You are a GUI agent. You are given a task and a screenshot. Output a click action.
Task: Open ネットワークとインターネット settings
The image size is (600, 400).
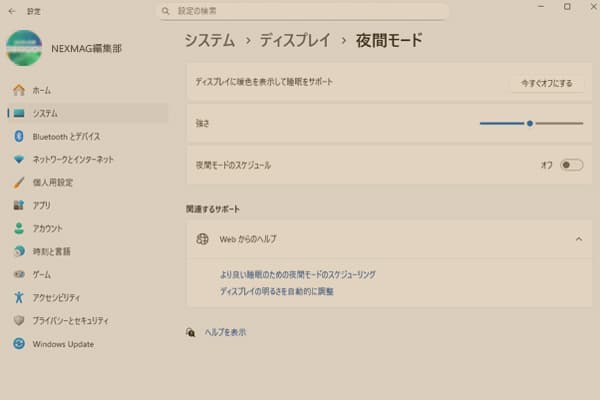coord(87,159)
